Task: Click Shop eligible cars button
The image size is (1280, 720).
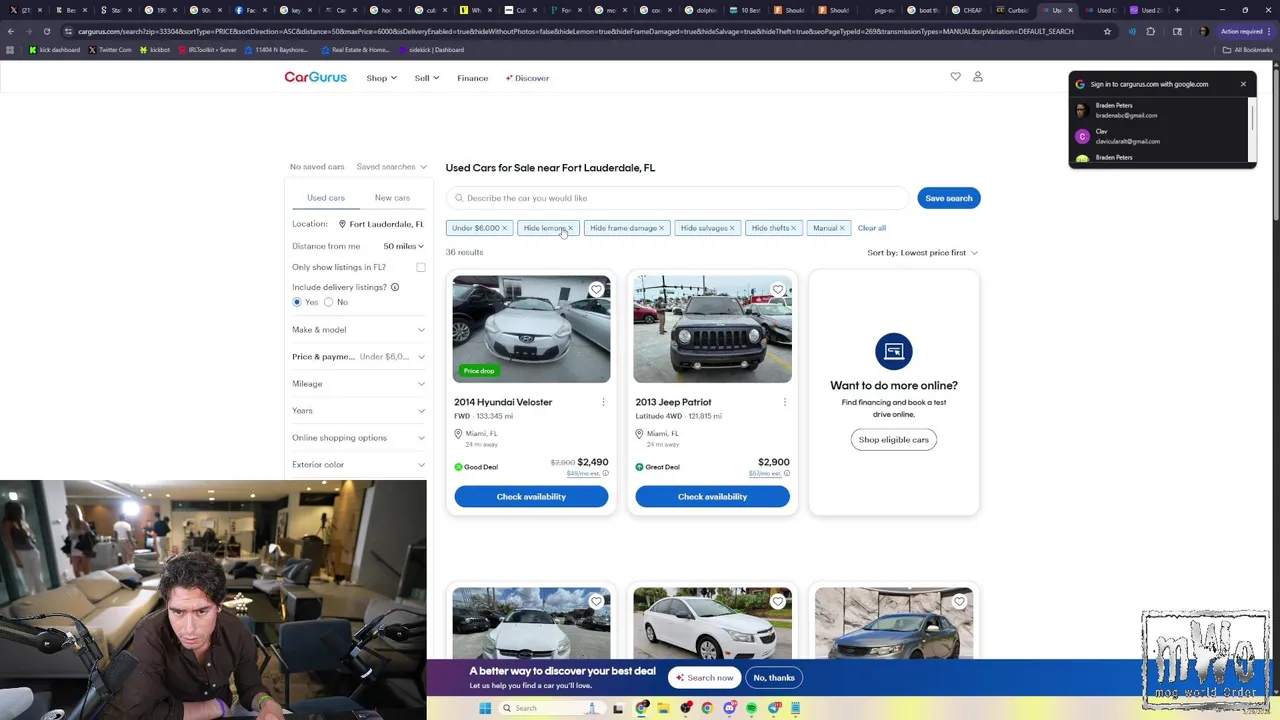Action: tap(894, 440)
